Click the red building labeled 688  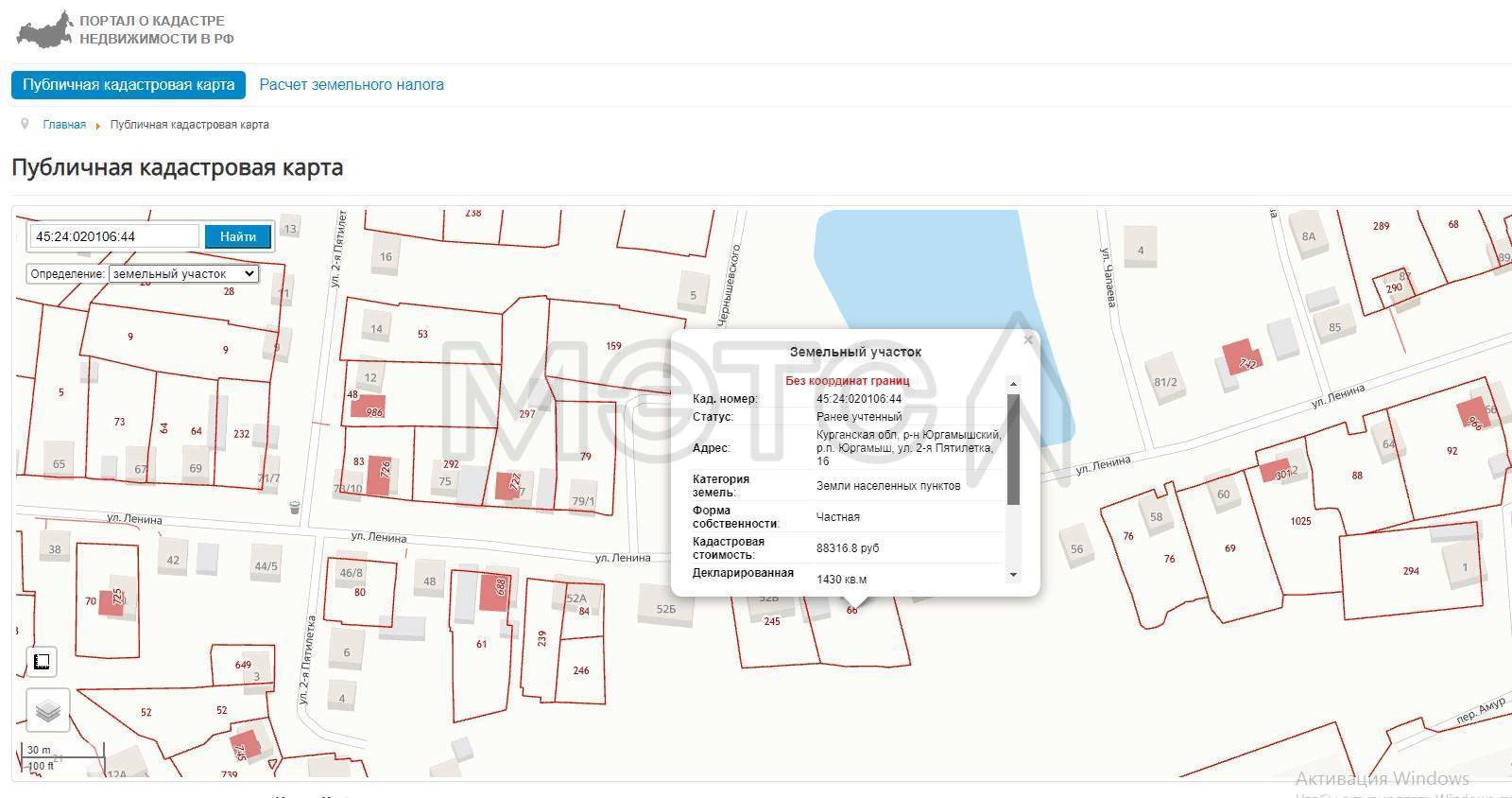tap(494, 592)
